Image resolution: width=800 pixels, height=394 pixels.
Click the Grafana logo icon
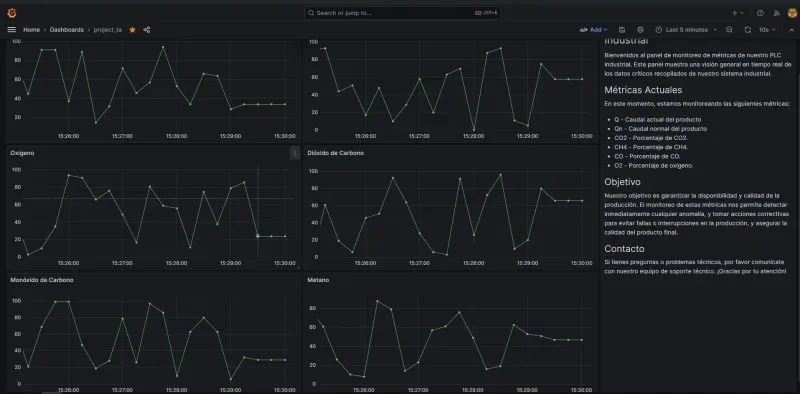tap(12, 13)
